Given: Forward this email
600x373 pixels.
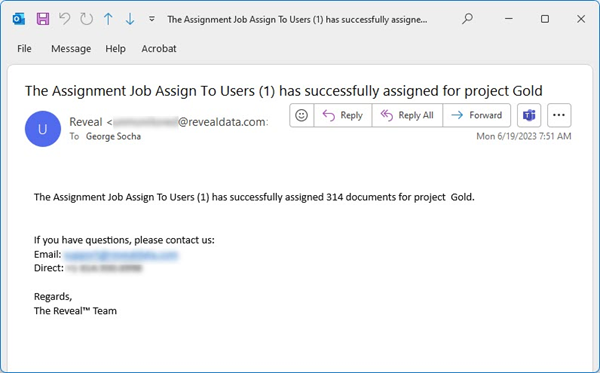Looking at the screenshot, I should click(x=476, y=115).
